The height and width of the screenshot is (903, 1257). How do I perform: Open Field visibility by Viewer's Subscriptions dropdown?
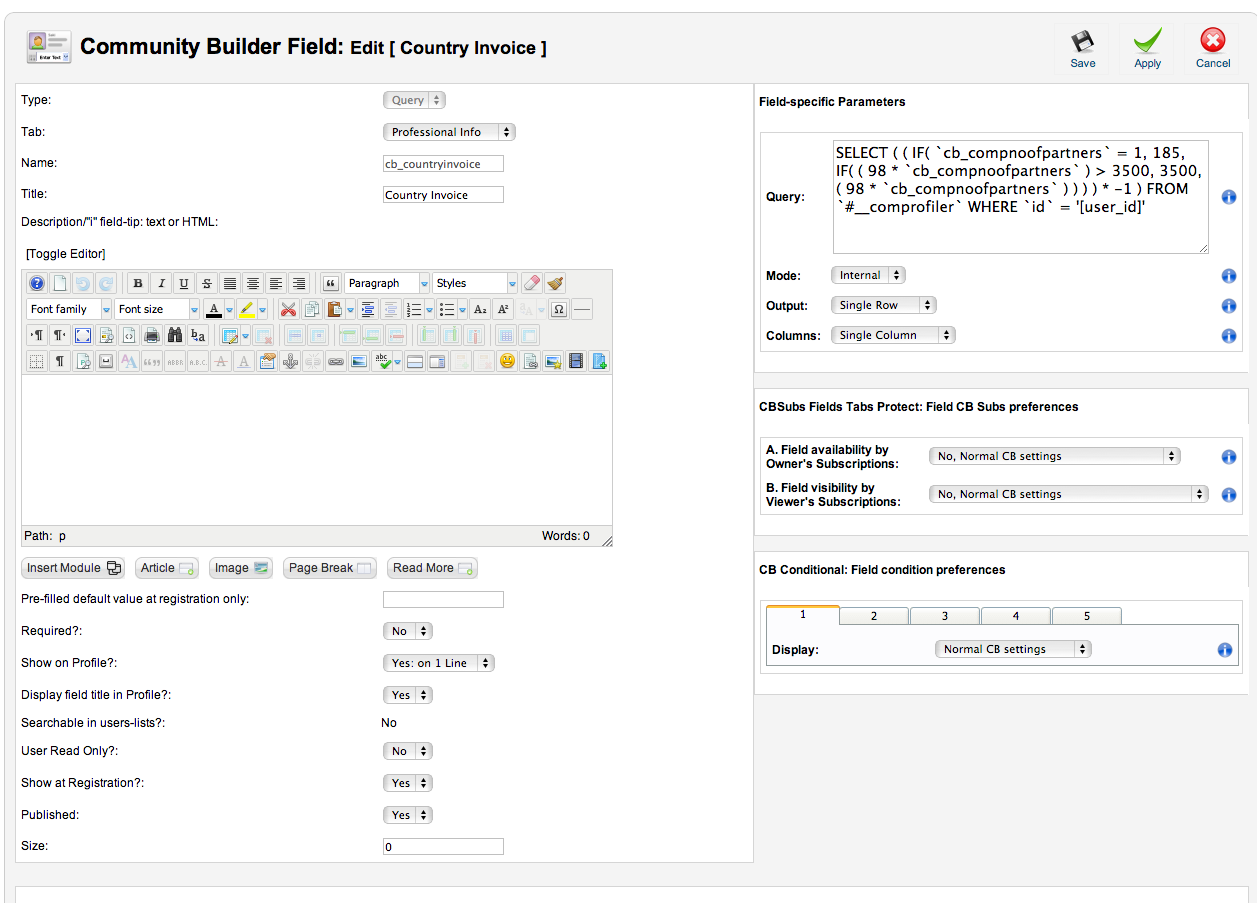pyautogui.click(x=1069, y=494)
